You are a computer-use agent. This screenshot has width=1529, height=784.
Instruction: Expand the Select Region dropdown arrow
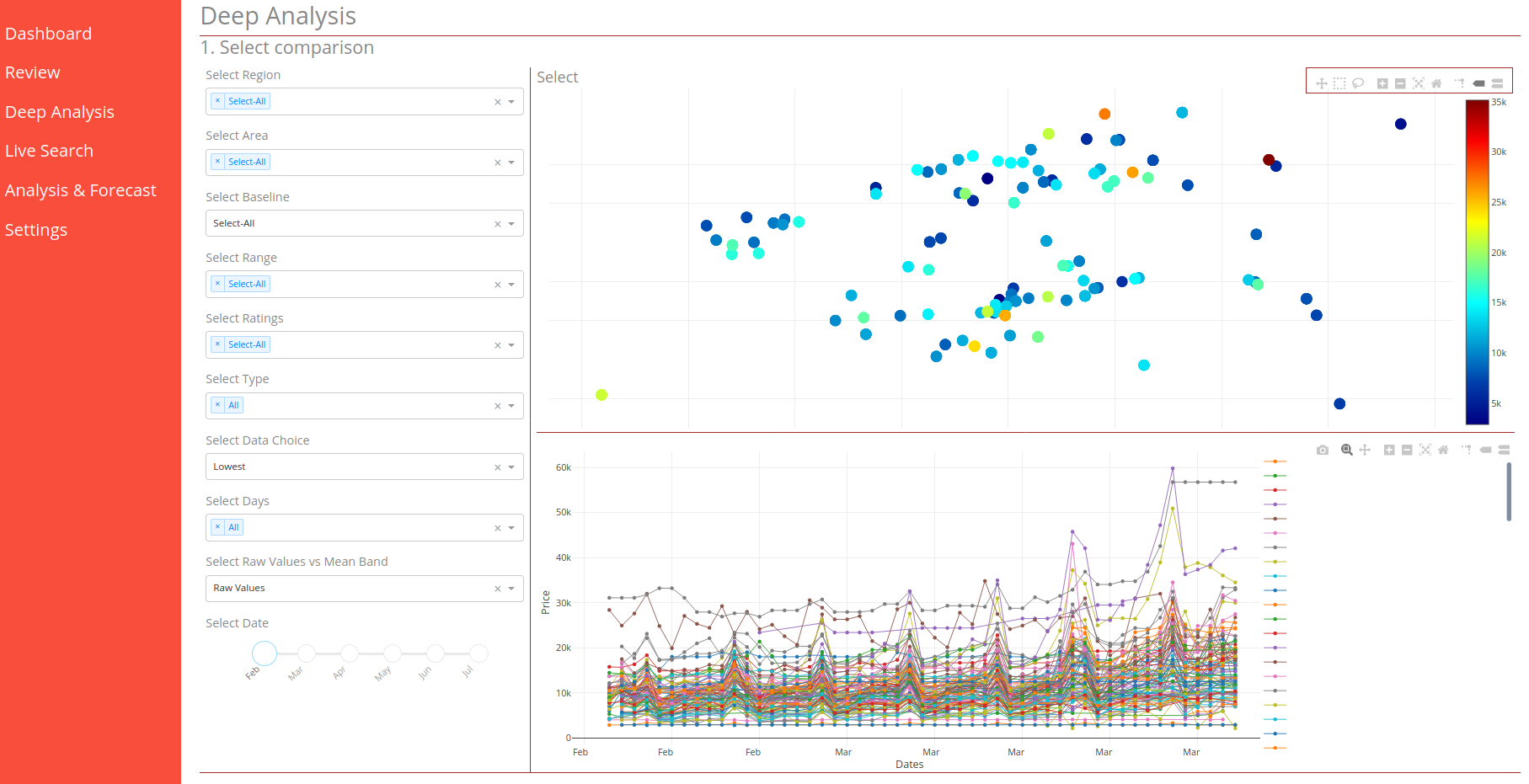tap(511, 102)
